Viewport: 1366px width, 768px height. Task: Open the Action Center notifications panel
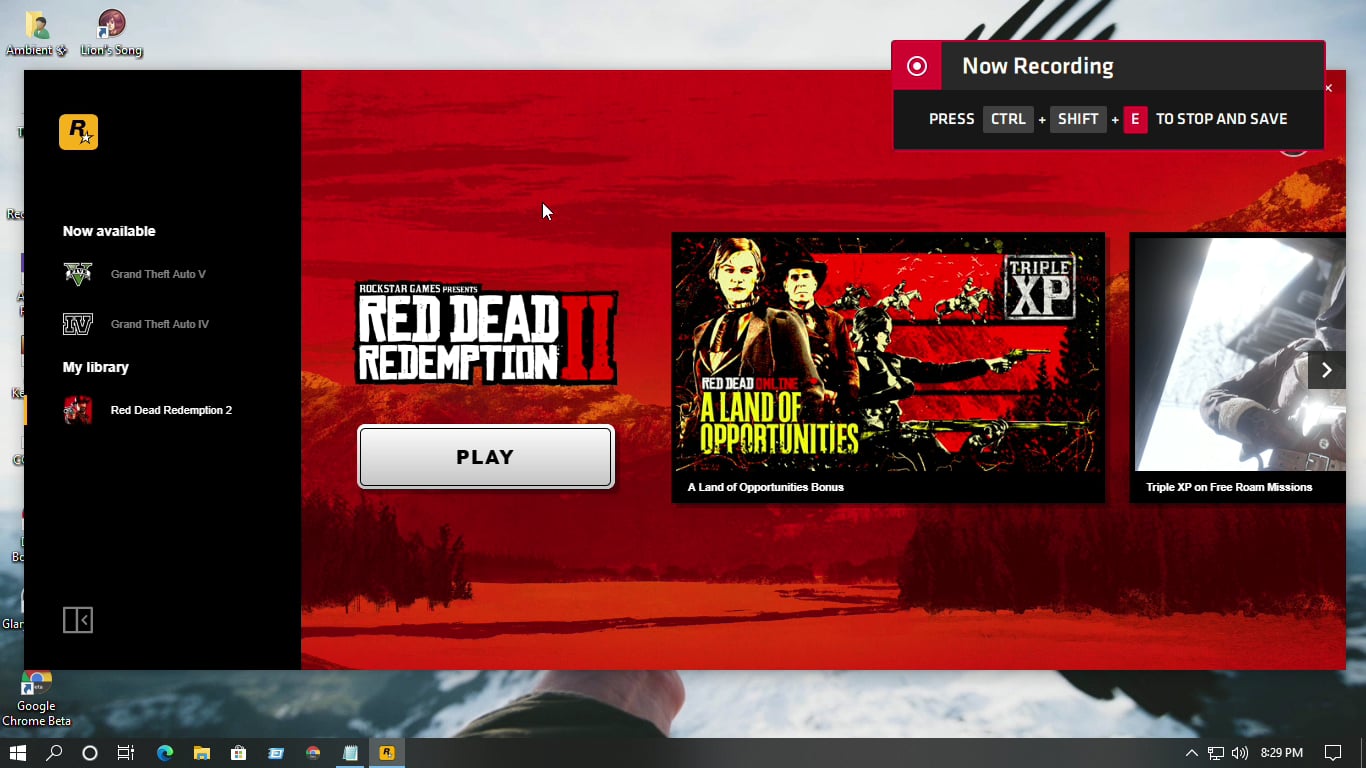[1333, 753]
